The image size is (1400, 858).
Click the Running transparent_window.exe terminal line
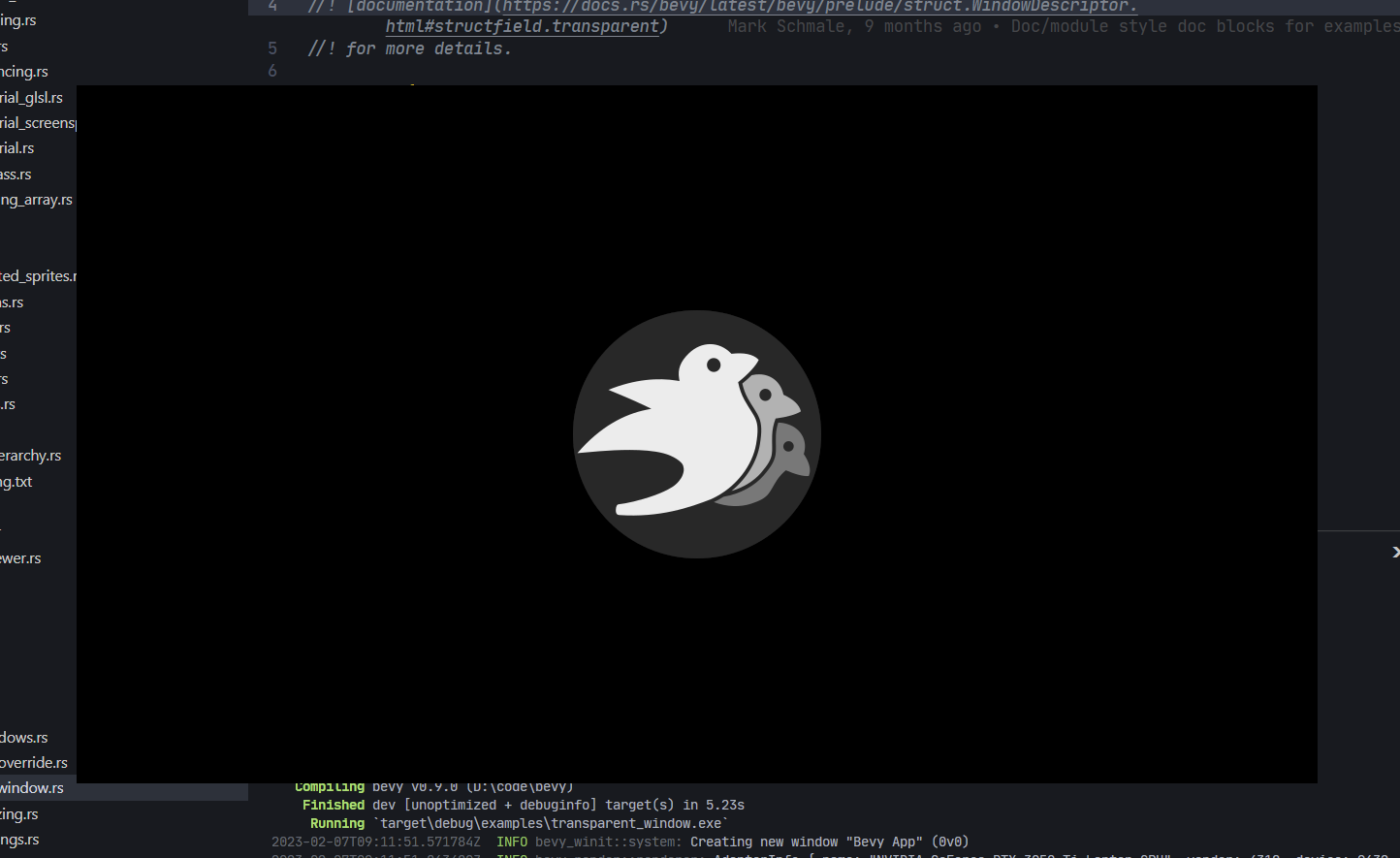pos(520,823)
